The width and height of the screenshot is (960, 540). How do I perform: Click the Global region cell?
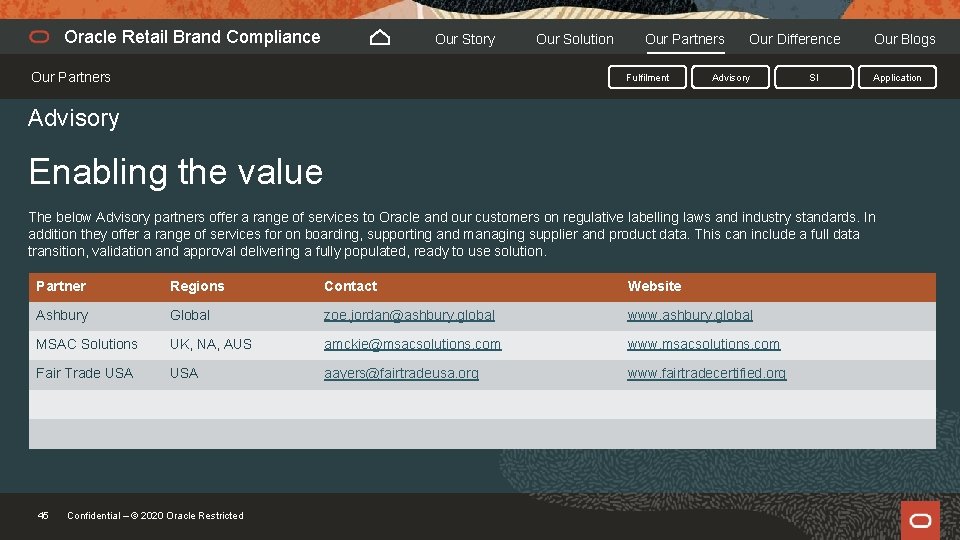190,315
